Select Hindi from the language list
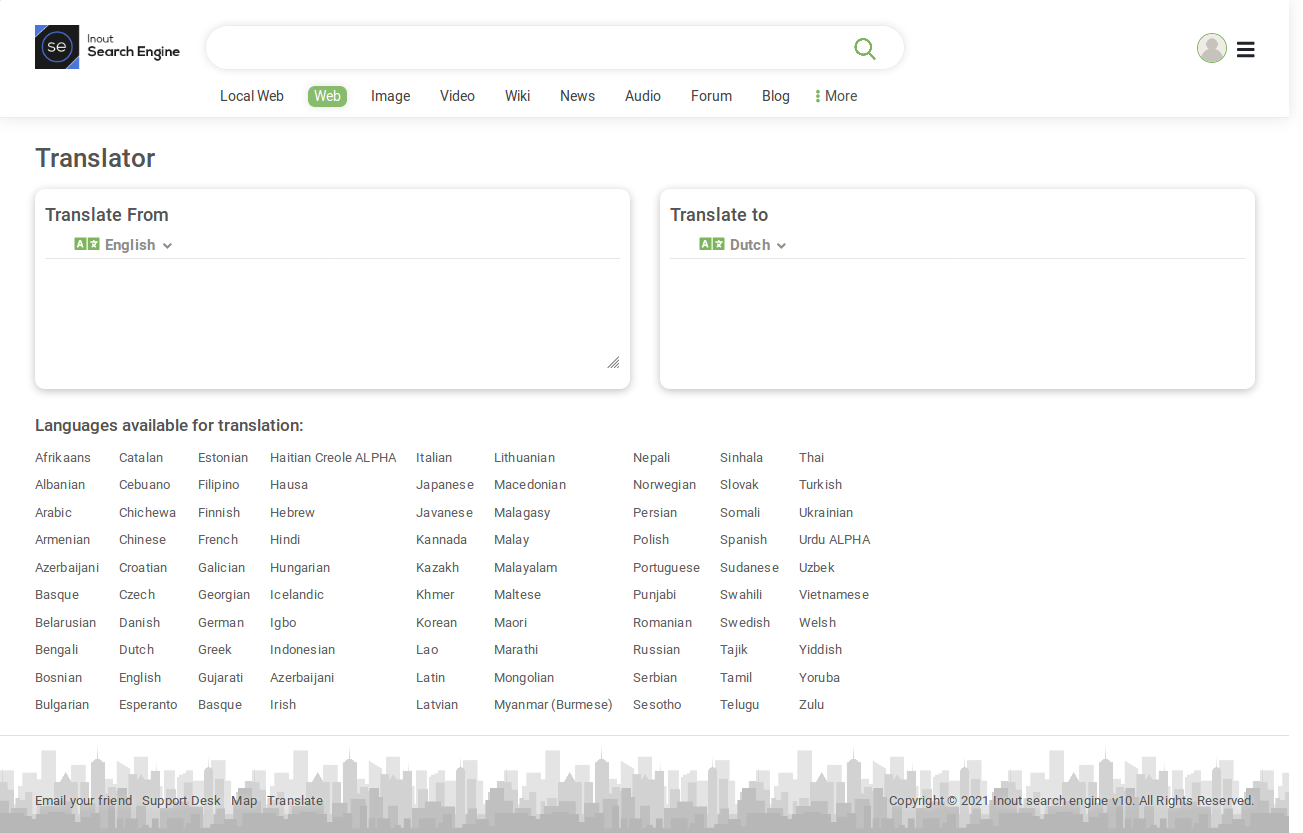Viewport: 1303px width, 833px height. (x=285, y=539)
